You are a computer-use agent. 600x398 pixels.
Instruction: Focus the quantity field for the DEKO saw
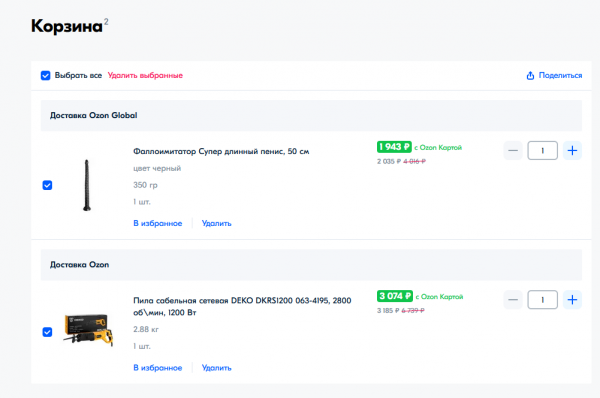tap(543, 300)
